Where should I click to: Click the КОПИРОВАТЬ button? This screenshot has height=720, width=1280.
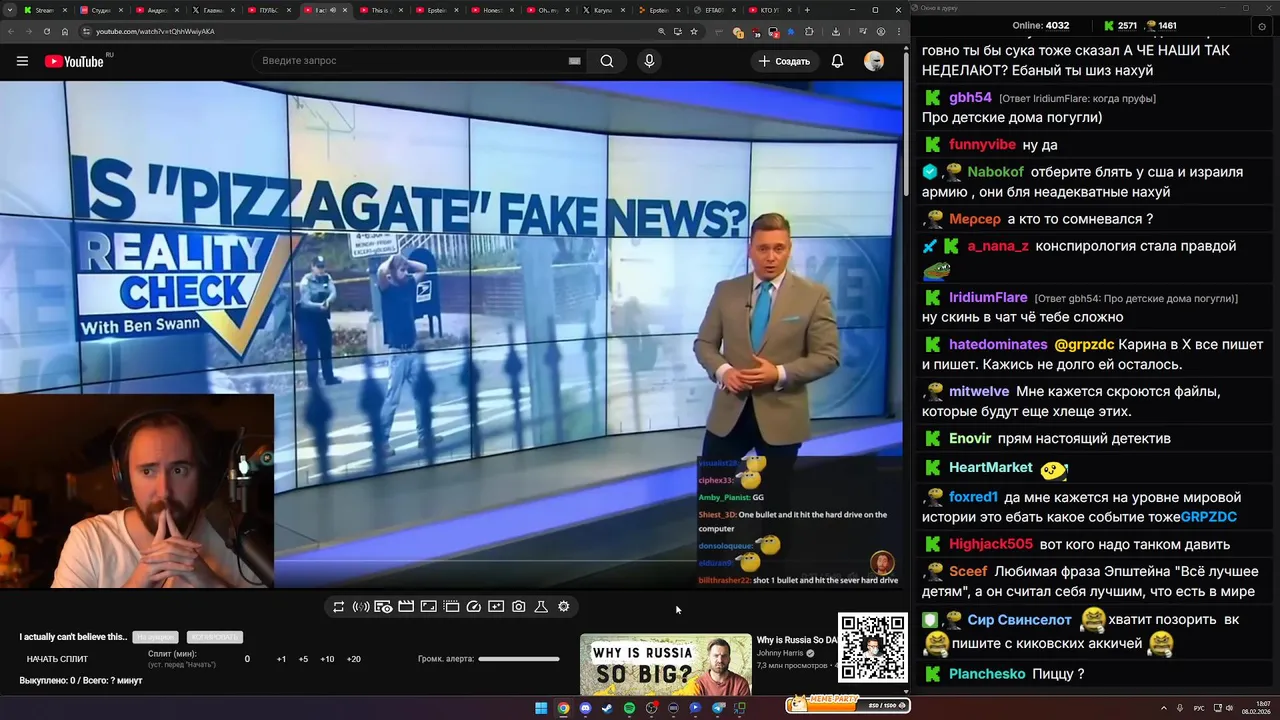click(x=214, y=637)
